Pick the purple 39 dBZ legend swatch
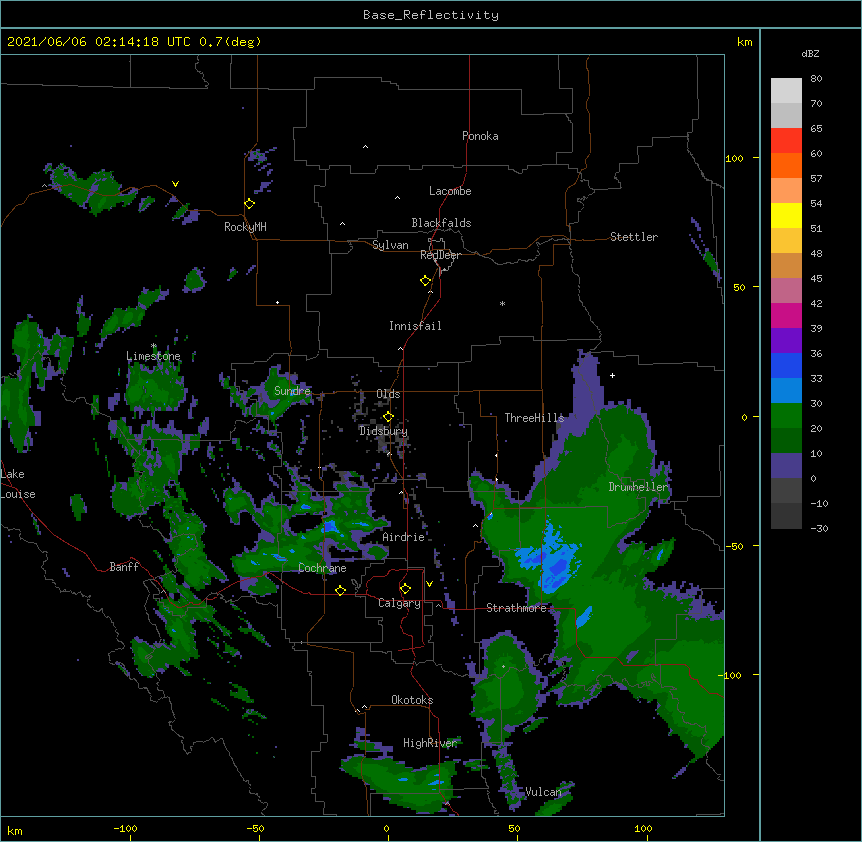This screenshot has width=862, height=842. [x=786, y=340]
